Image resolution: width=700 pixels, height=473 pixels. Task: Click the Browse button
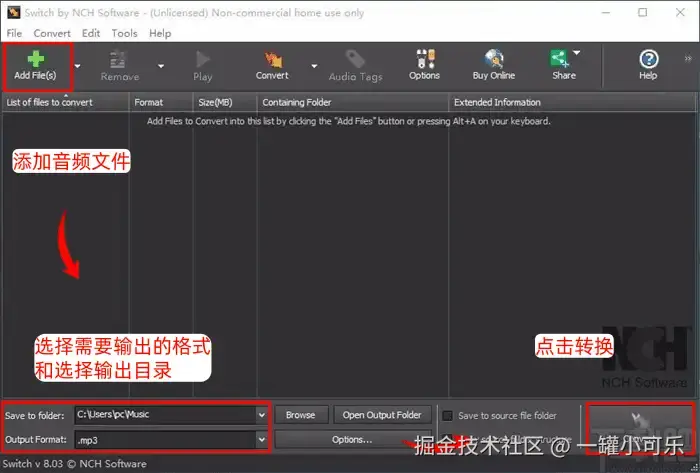301,415
